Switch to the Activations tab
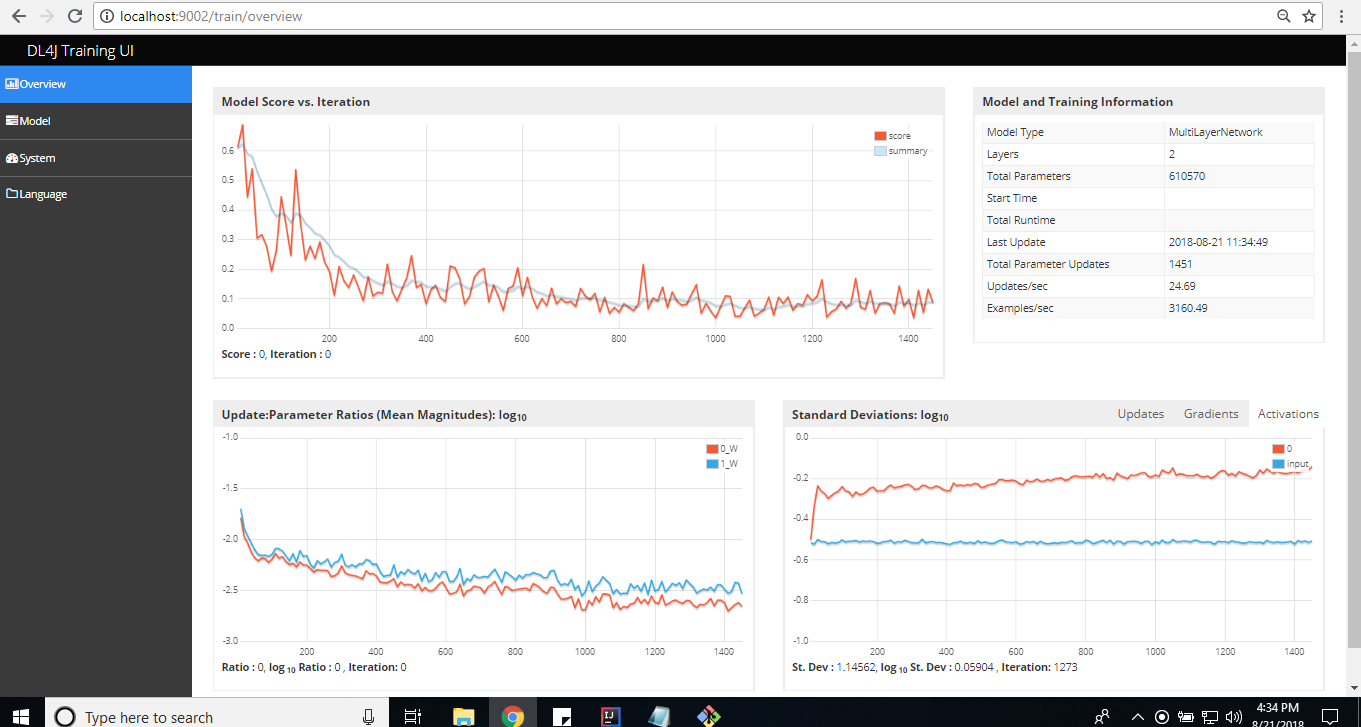This screenshot has height=727, width=1361. click(x=1288, y=413)
